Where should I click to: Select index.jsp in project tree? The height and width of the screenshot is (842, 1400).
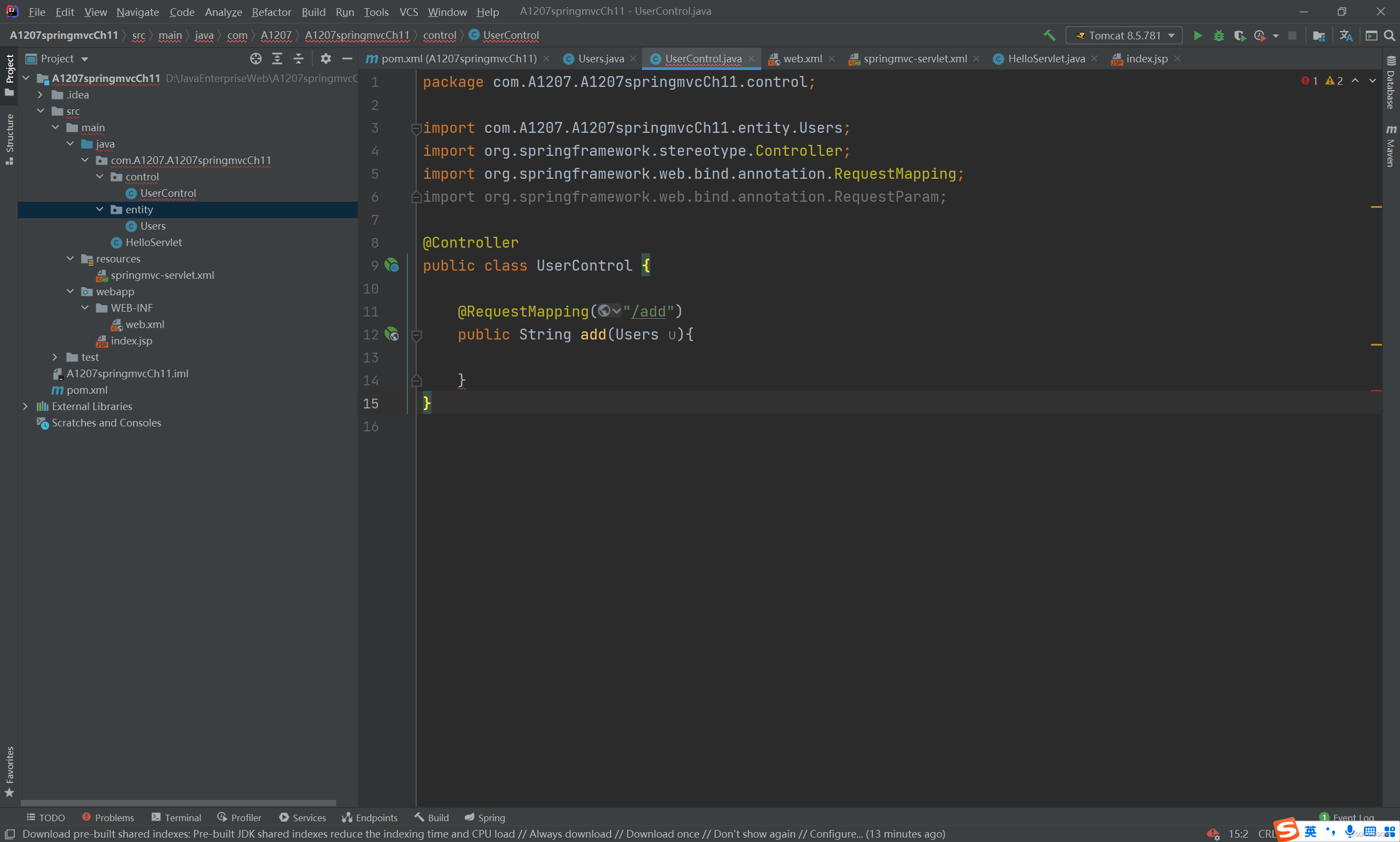[x=124, y=341]
